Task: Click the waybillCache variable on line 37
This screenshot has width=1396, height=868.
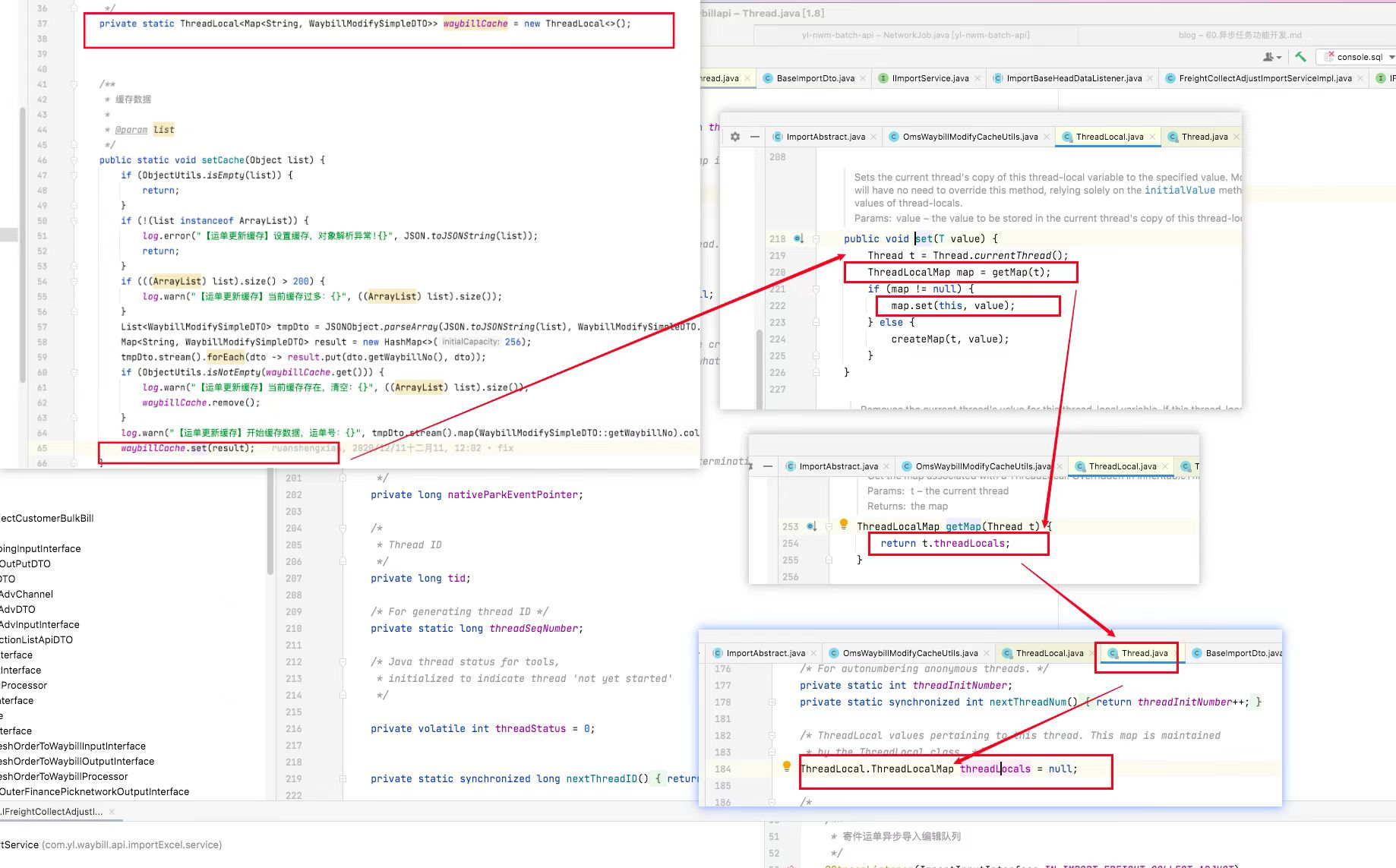Action: 475,24
